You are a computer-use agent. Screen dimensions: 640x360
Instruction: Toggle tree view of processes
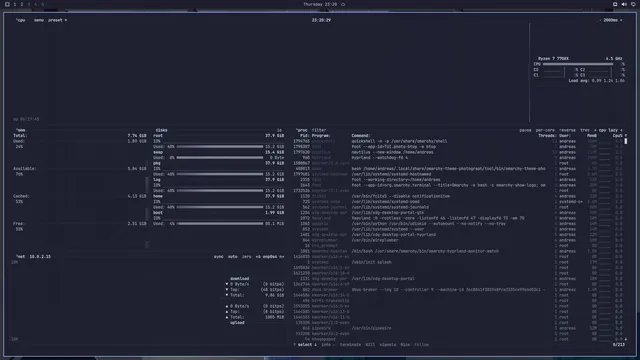(585, 130)
